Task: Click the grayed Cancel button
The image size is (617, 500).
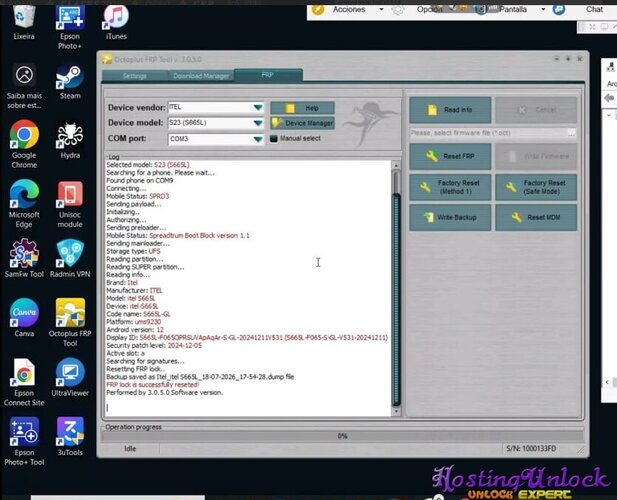Action: 536,110
